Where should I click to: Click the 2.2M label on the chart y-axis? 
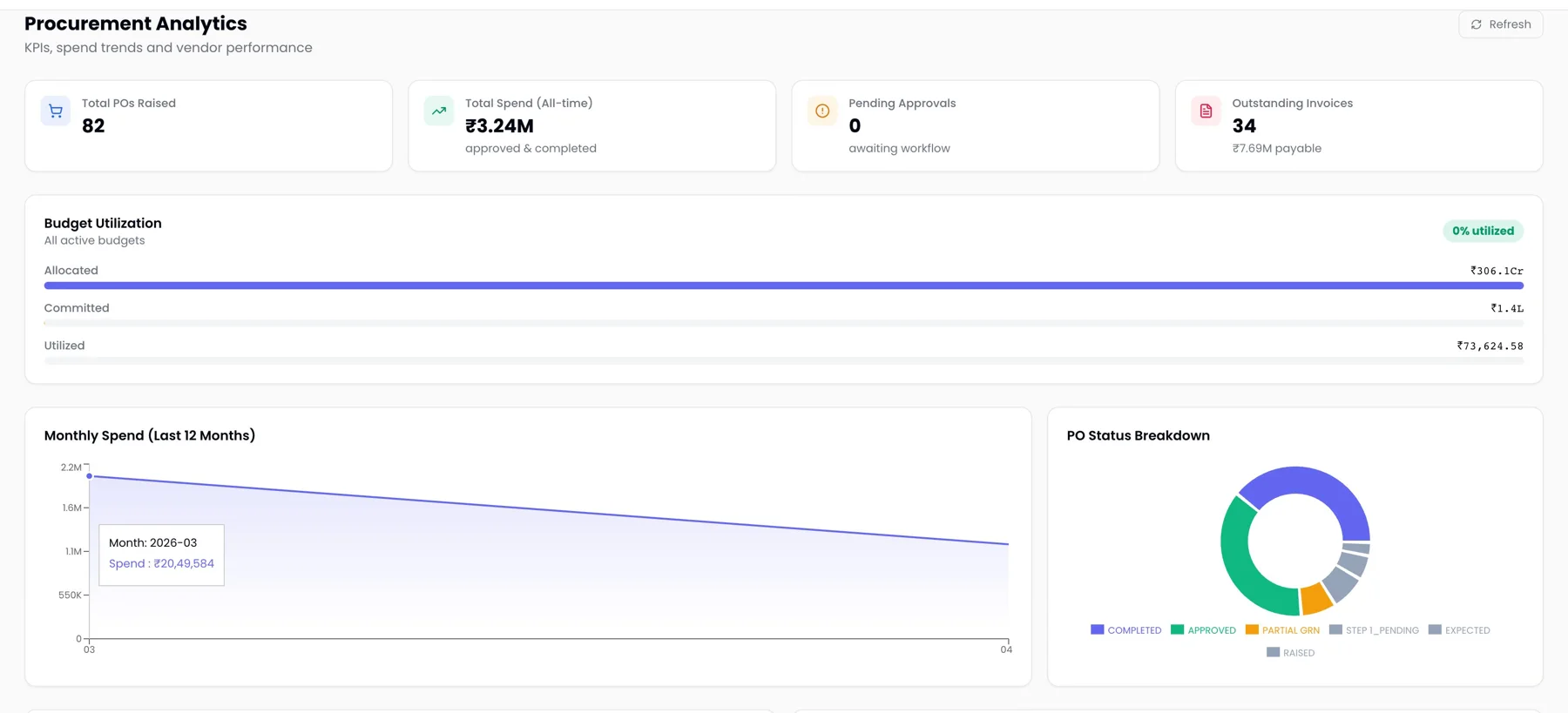tap(71, 467)
